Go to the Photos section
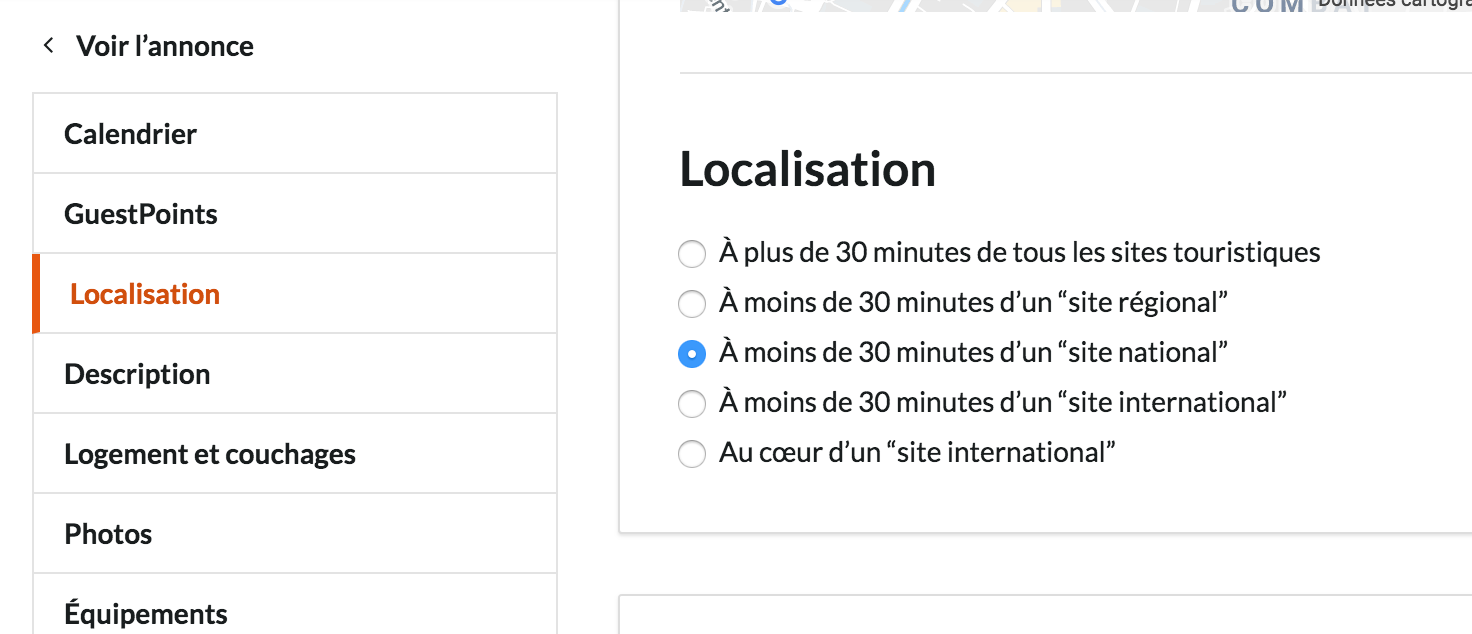This screenshot has height=634, width=1472. pyautogui.click(x=108, y=533)
